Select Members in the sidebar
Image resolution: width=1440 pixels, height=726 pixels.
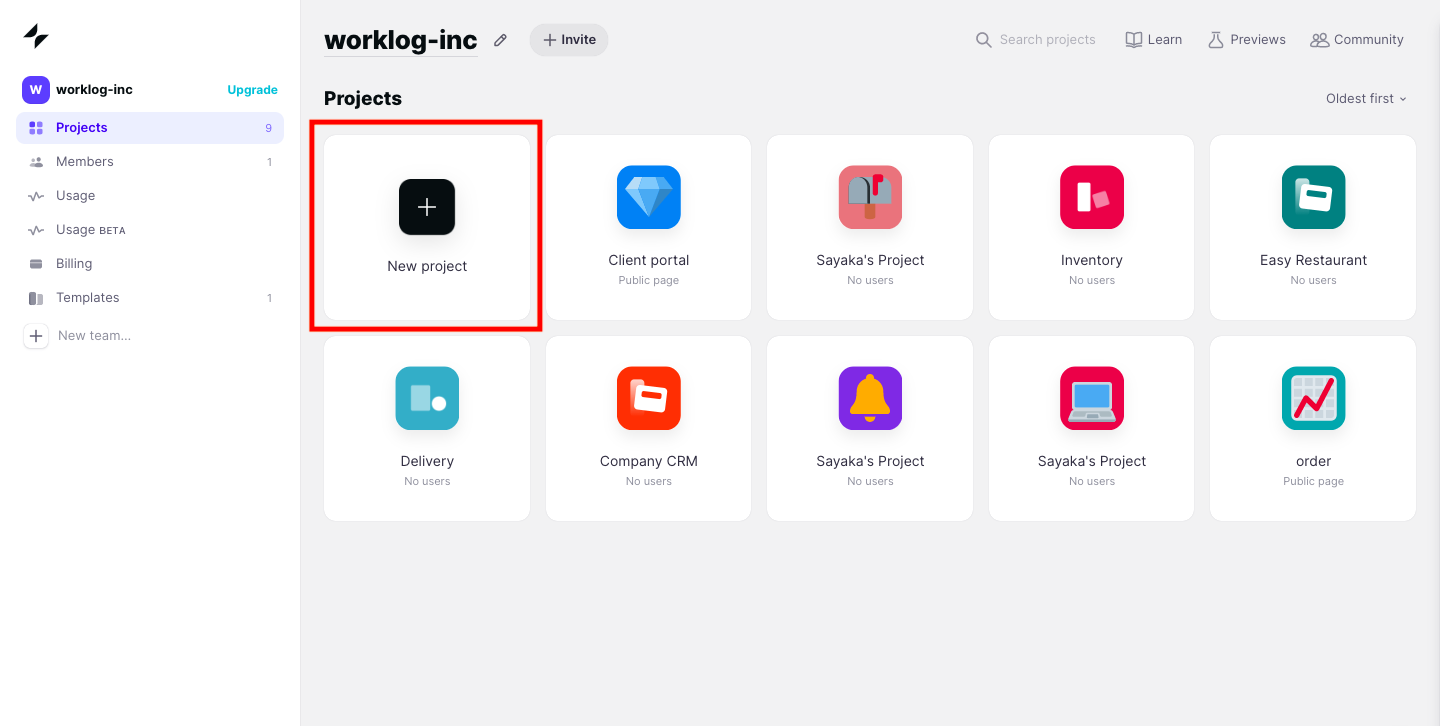84,162
